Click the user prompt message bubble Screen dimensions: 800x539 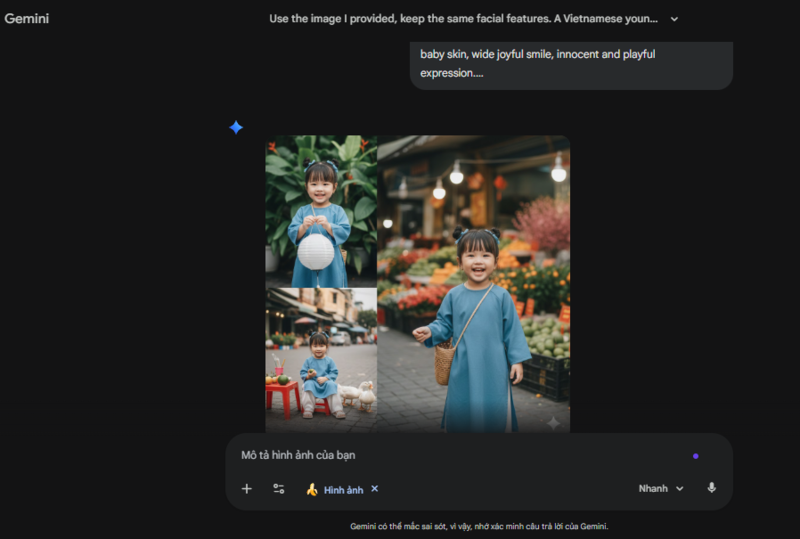(570, 64)
